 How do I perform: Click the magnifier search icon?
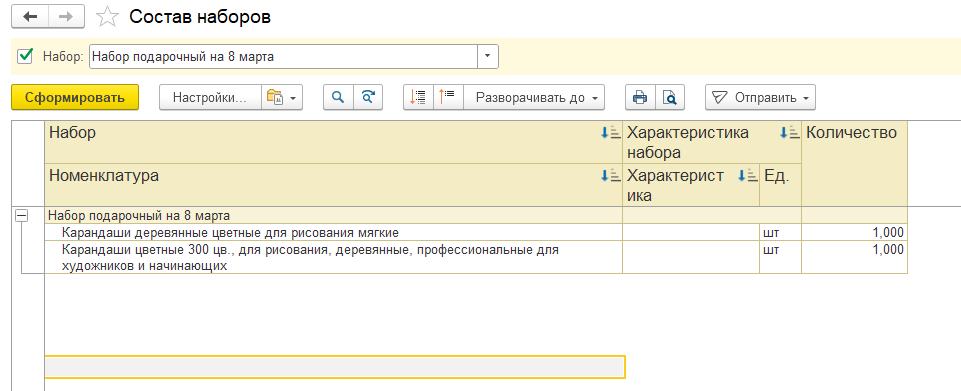click(x=338, y=97)
